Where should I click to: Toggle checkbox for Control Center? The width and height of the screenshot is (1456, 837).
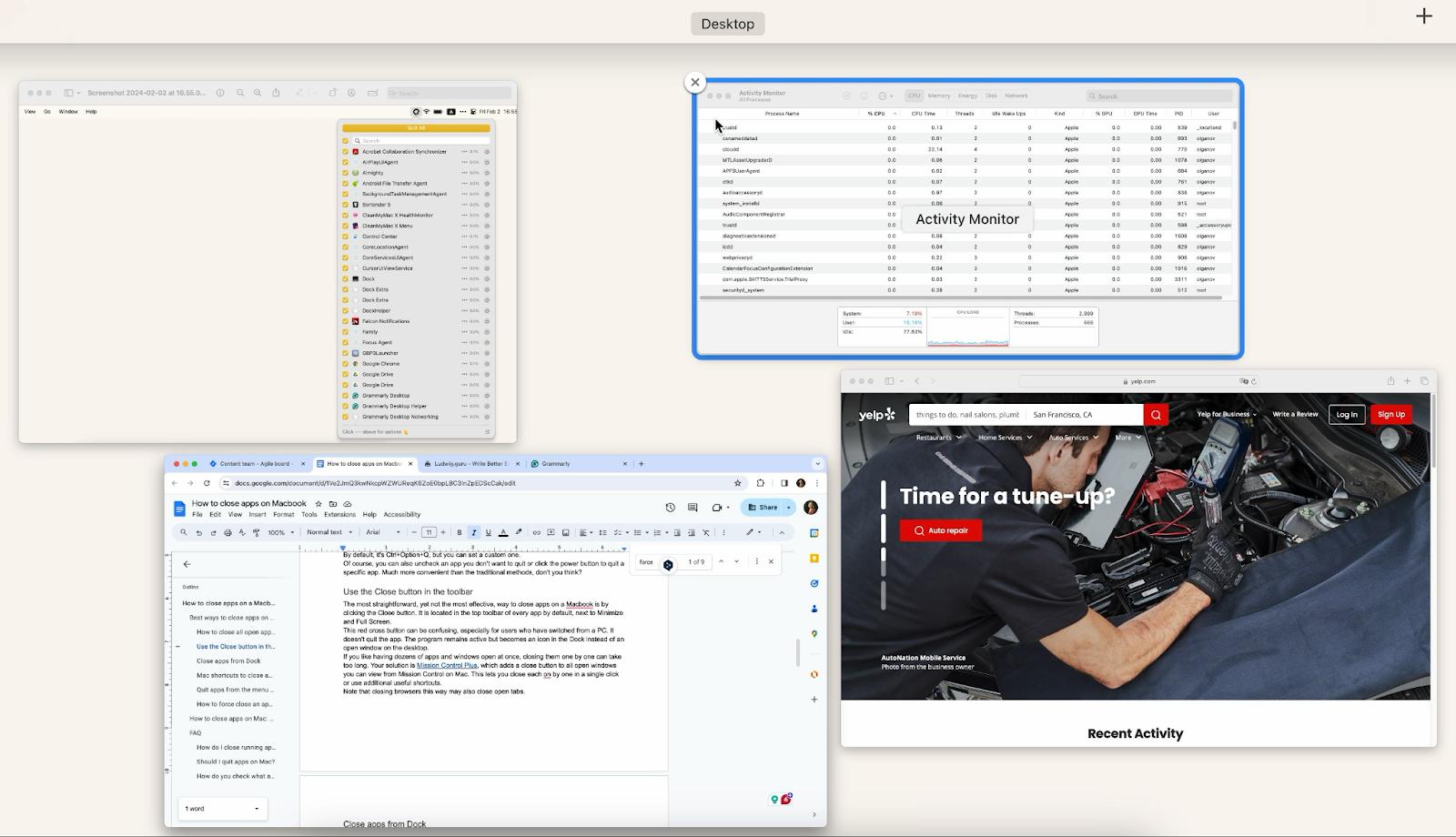click(x=346, y=237)
